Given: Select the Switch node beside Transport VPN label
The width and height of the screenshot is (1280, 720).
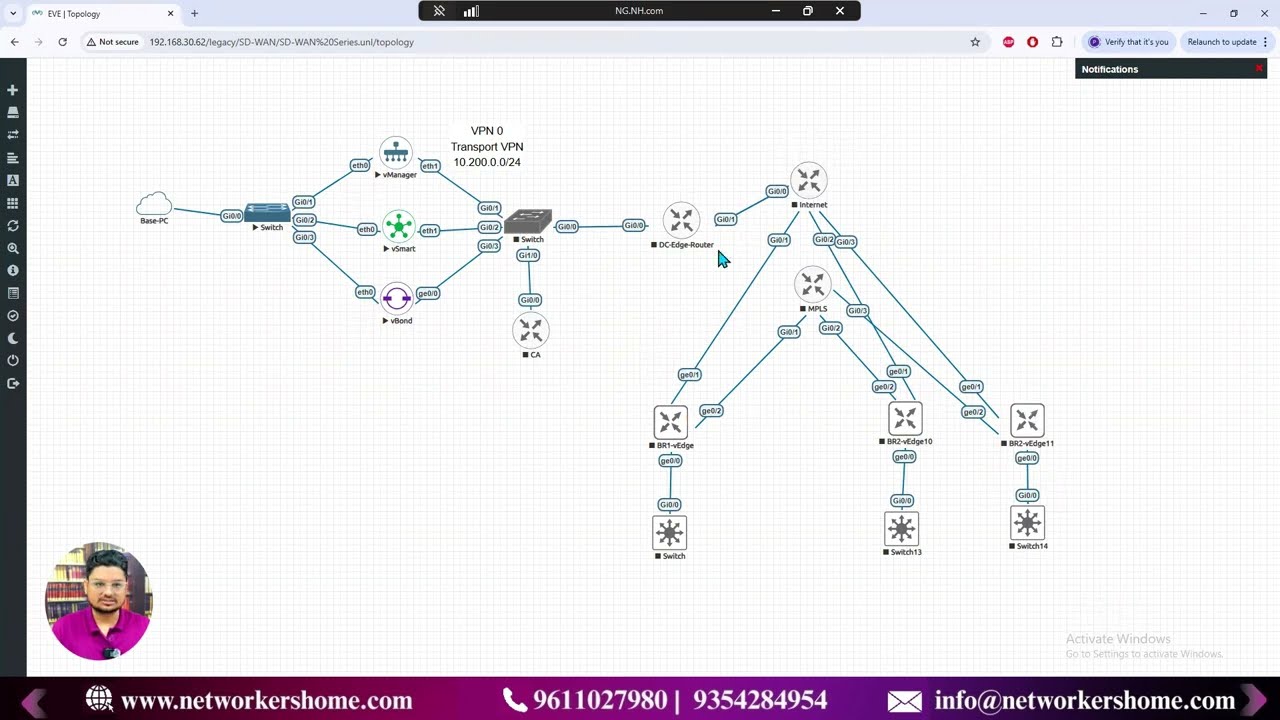Looking at the screenshot, I should 528,221.
